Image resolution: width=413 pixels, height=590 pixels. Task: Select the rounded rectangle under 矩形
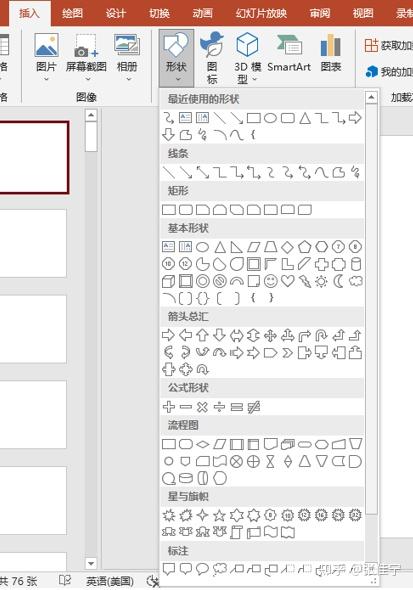(185, 210)
